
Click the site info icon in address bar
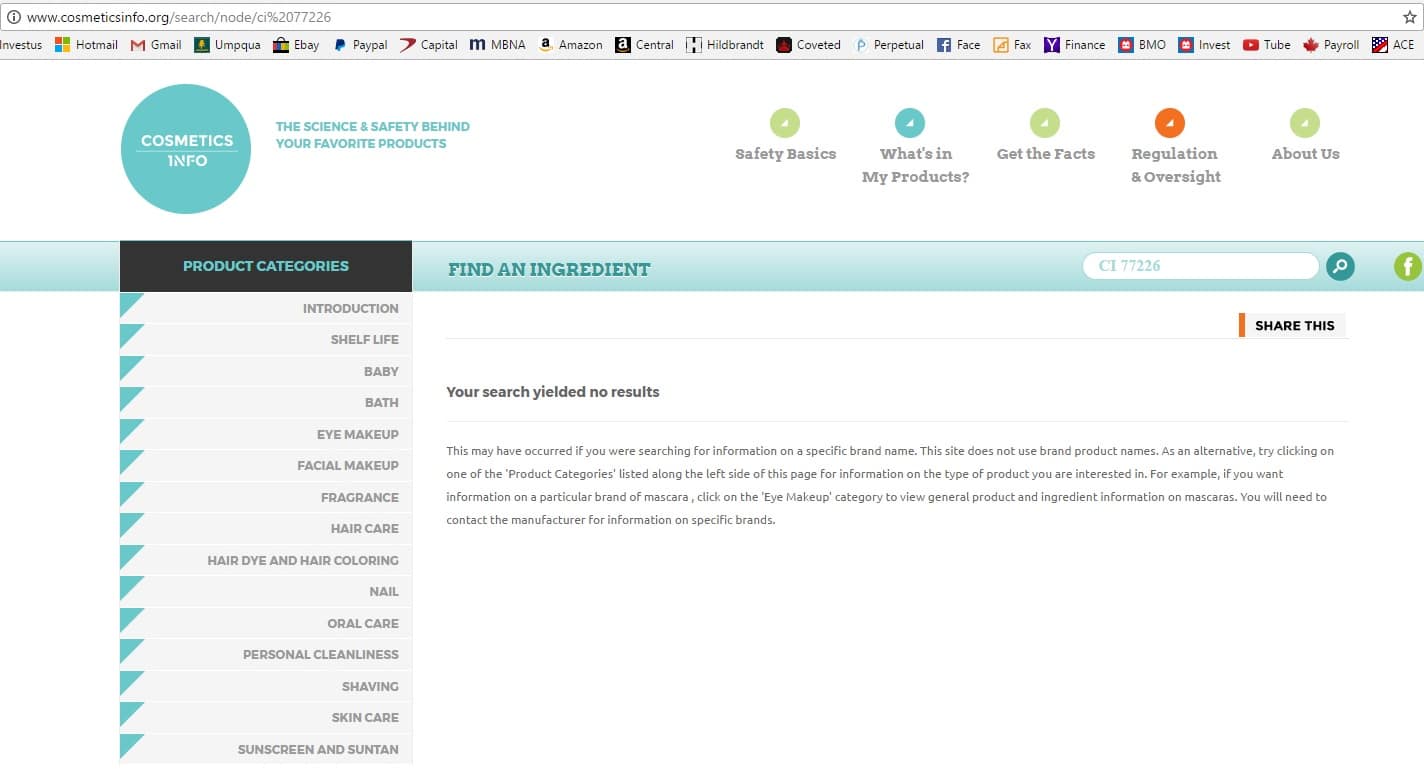coord(13,17)
